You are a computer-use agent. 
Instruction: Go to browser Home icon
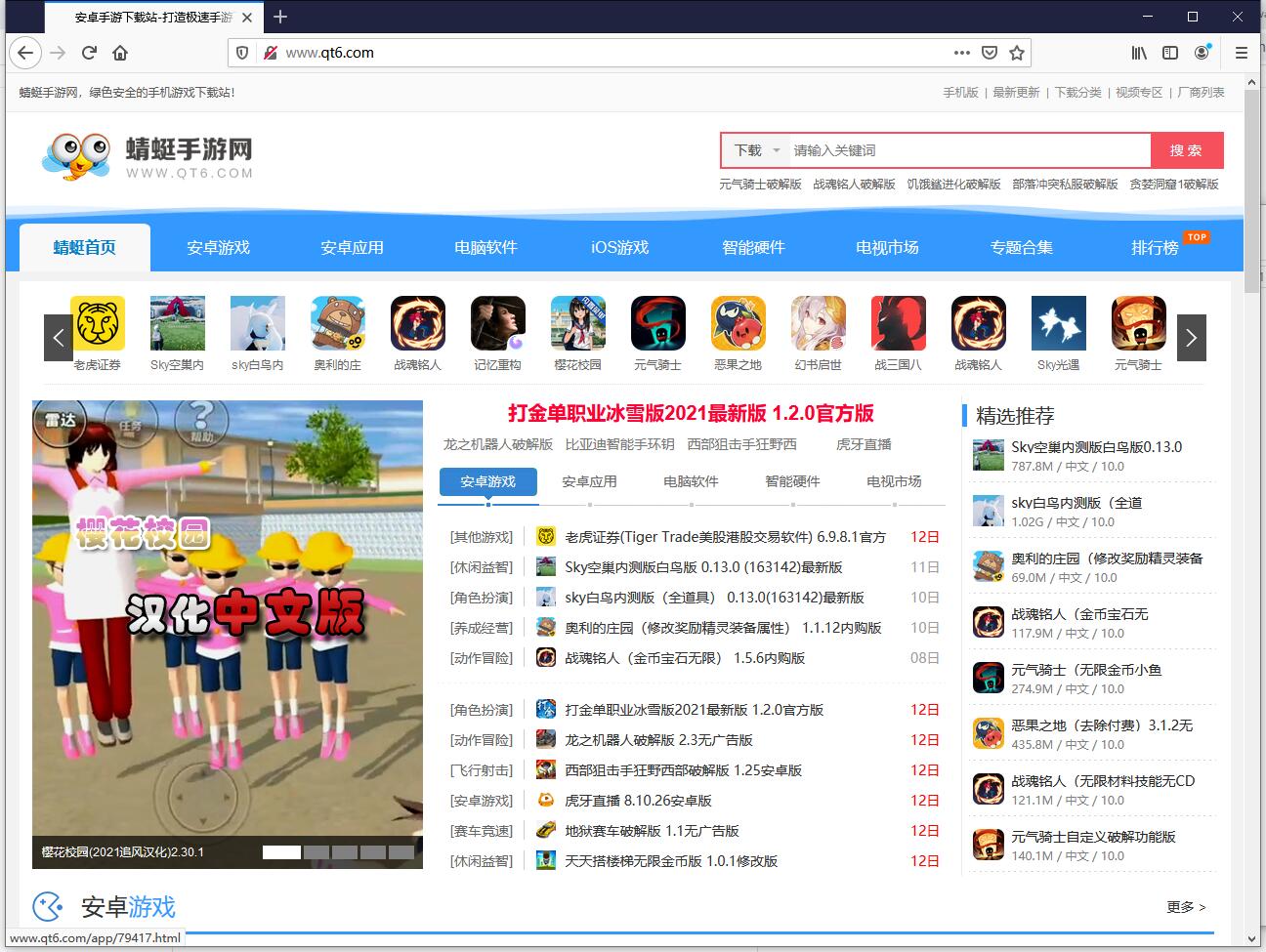120,53
